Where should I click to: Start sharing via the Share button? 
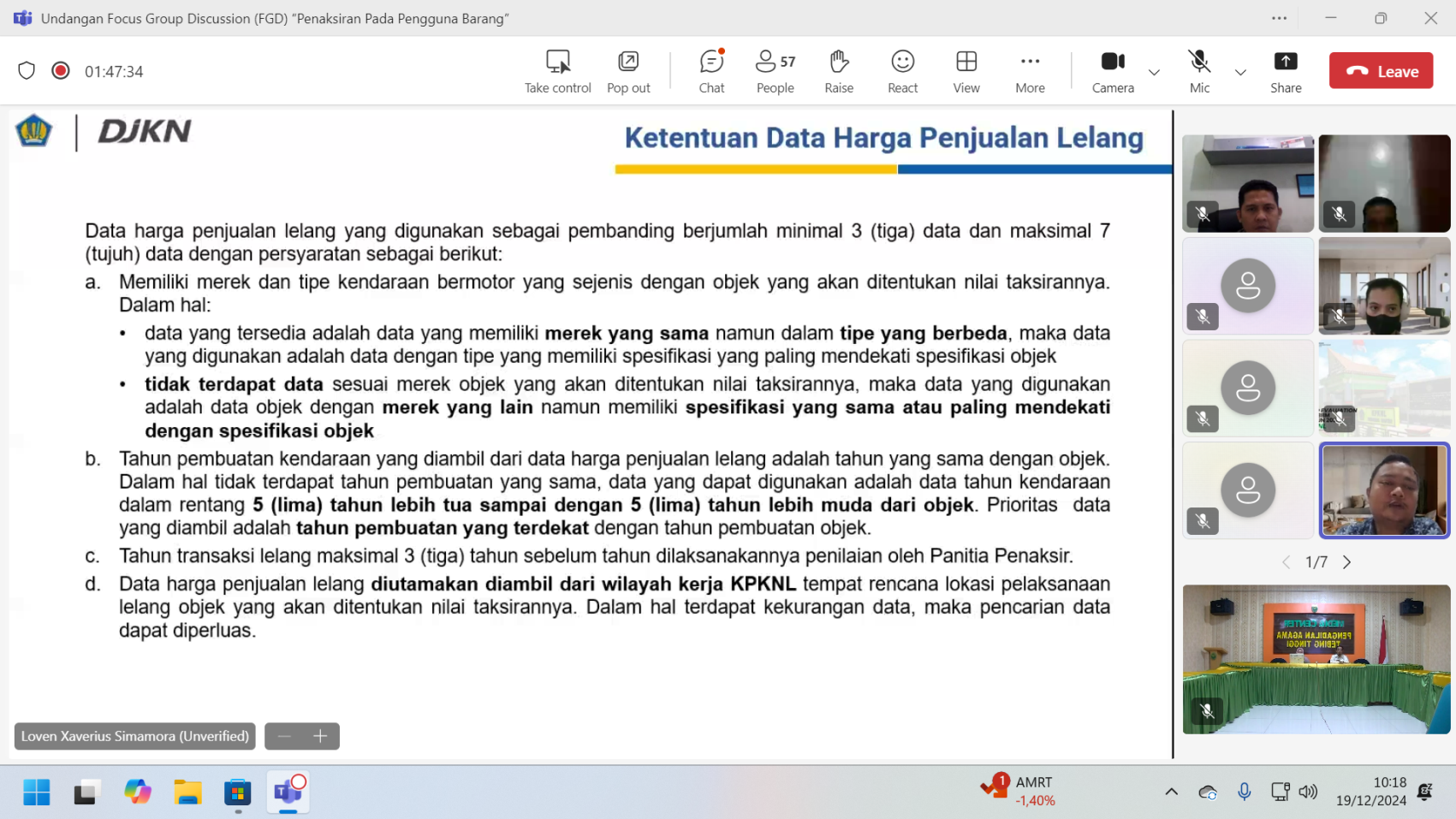1286,70
